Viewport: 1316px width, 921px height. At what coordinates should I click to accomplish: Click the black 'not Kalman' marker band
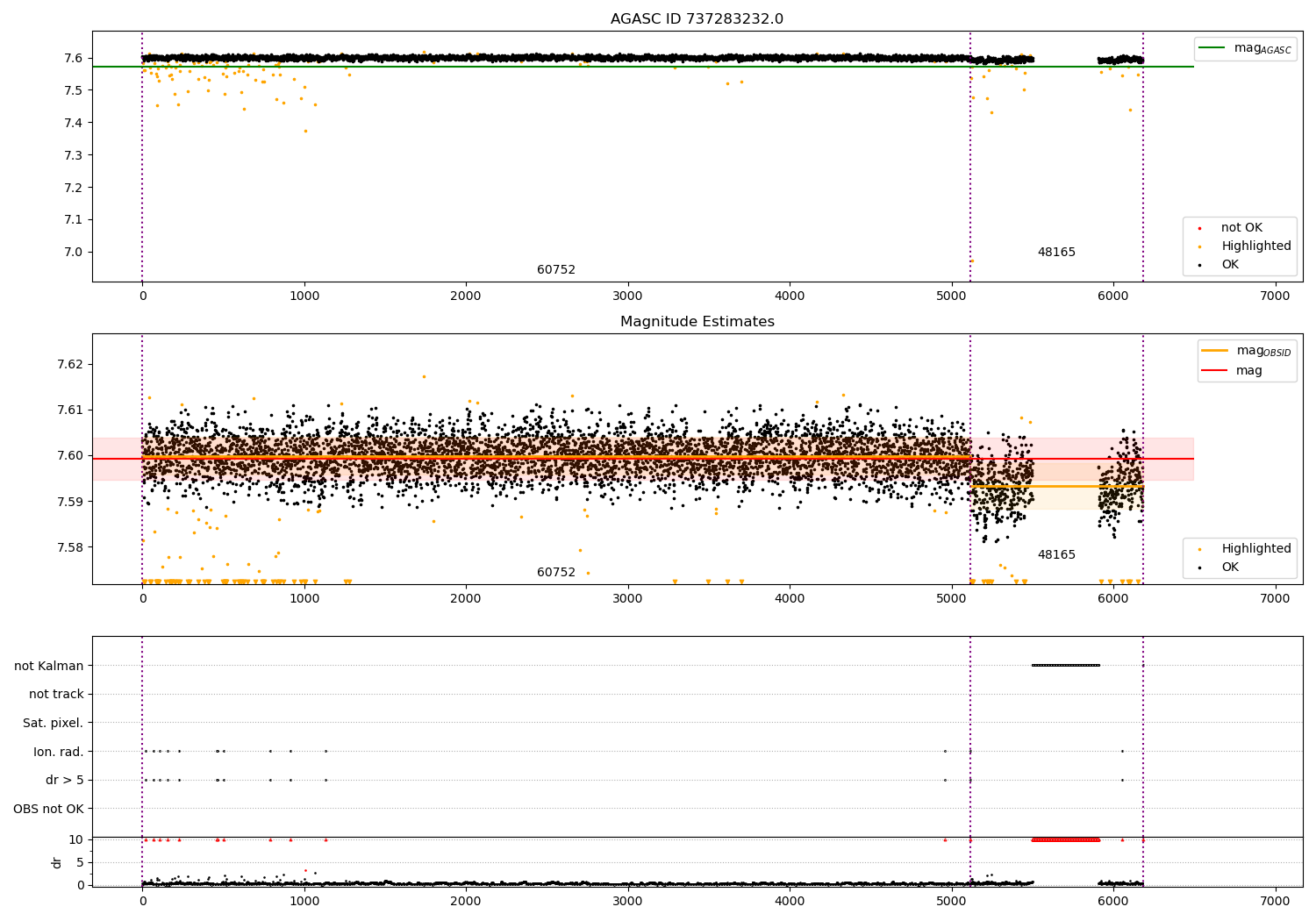[1066, 665]
